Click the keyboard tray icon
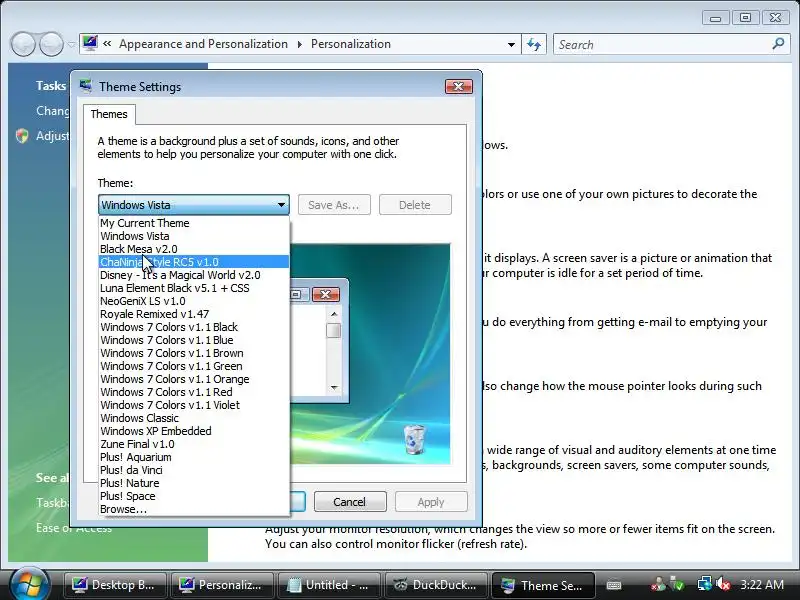The height and width of the screenshot is (600, 800). (x=614, y=585)
